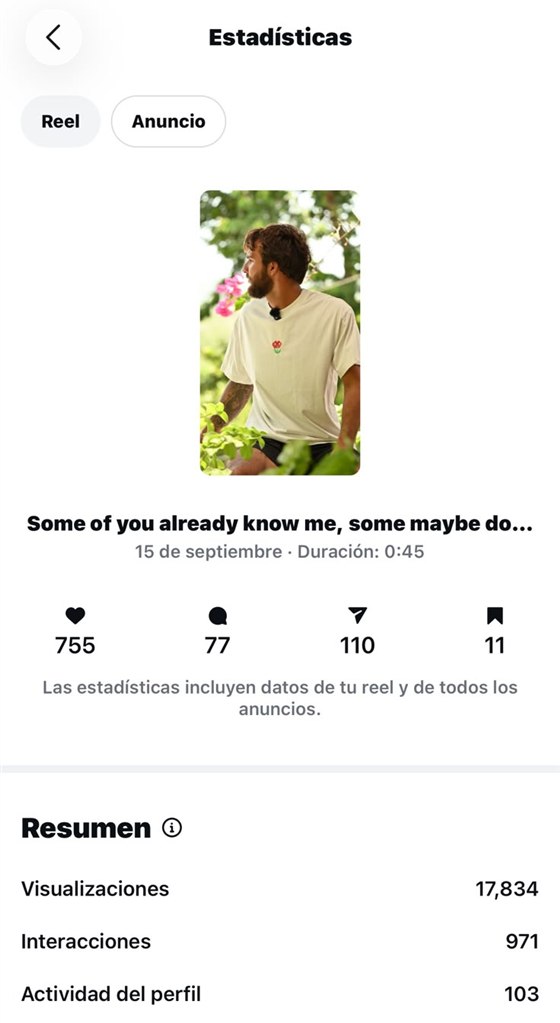This screenshot has height=1023, width=560.
Task: Click the reel caption starting 'Some of you'
Action: click(279, 524)
